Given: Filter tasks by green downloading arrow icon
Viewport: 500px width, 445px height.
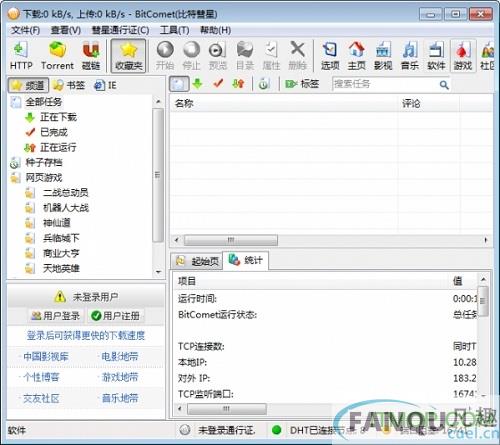Looking at the screenshot, I should (198, 84).
